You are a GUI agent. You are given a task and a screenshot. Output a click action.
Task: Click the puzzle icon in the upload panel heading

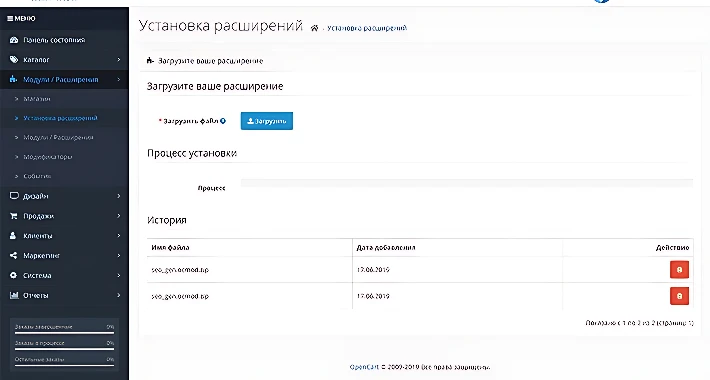tap(150, 60)
